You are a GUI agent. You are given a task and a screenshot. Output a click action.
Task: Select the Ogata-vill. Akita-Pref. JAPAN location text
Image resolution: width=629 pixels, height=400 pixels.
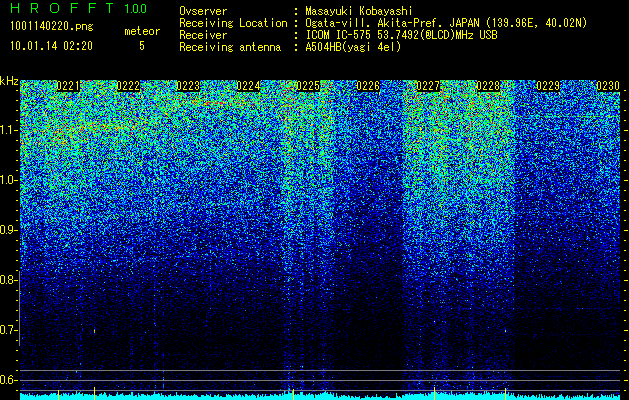coord(446,23)
